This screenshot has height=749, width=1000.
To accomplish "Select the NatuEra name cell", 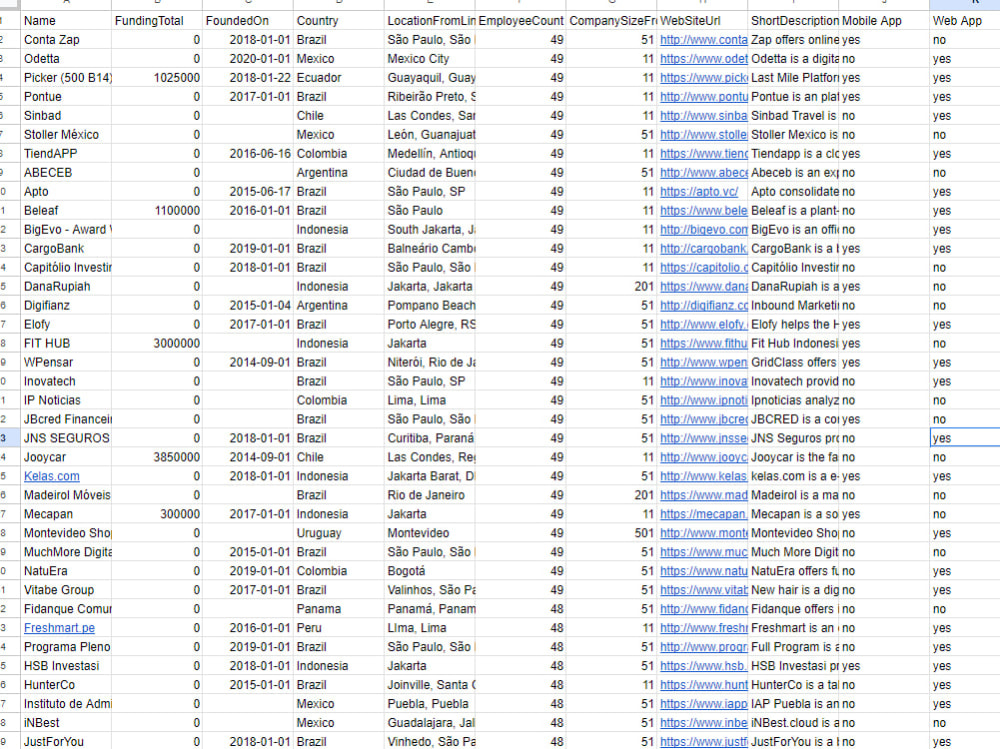I will (66, 571).
